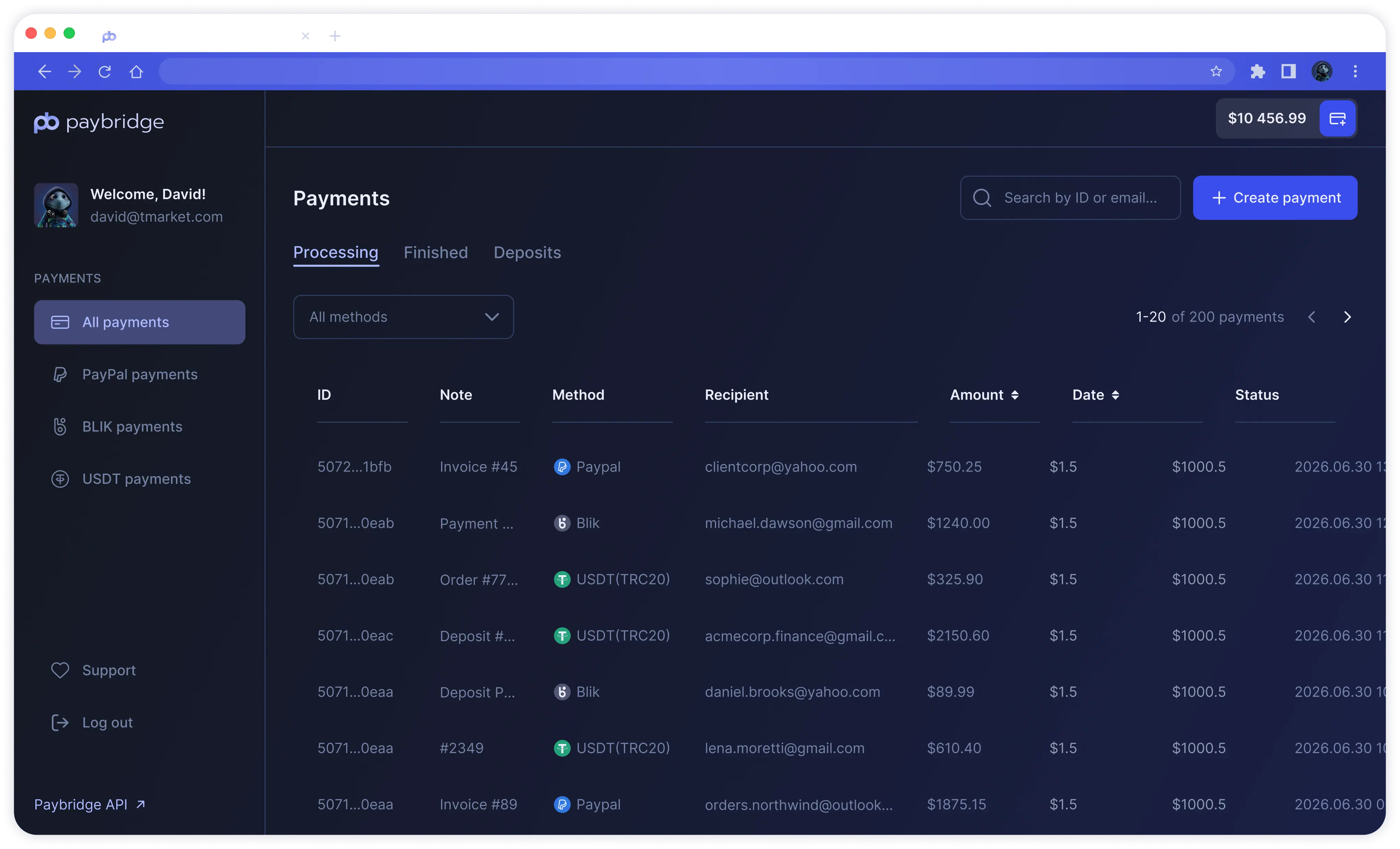Image resolution: width=1400 pixels, height=849 pixels.
Task: Click the USDT icon in acmecorp.finance row
Action: (x=561, y=636)
